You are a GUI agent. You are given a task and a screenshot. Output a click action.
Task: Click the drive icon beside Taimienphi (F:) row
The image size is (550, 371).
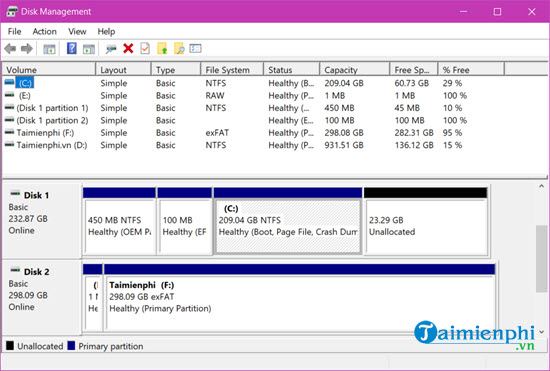(x=9, y=132)
